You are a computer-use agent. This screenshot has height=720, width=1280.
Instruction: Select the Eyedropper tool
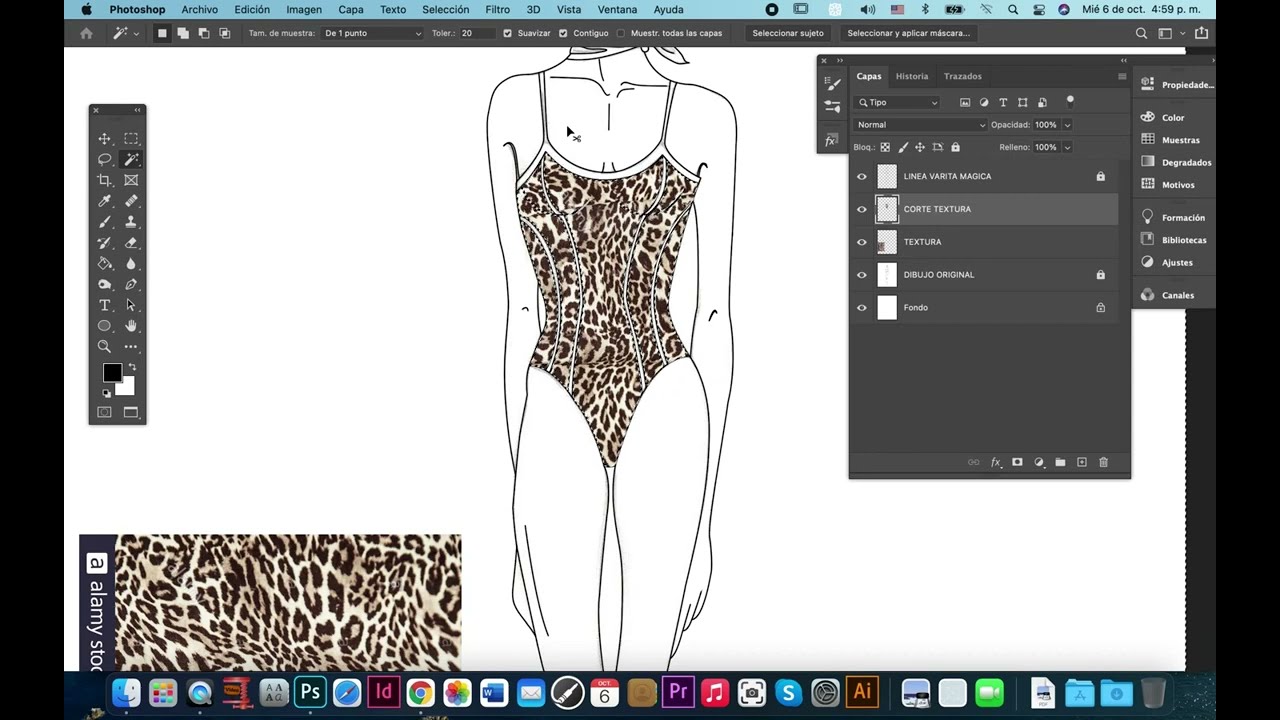click(104, 201)
